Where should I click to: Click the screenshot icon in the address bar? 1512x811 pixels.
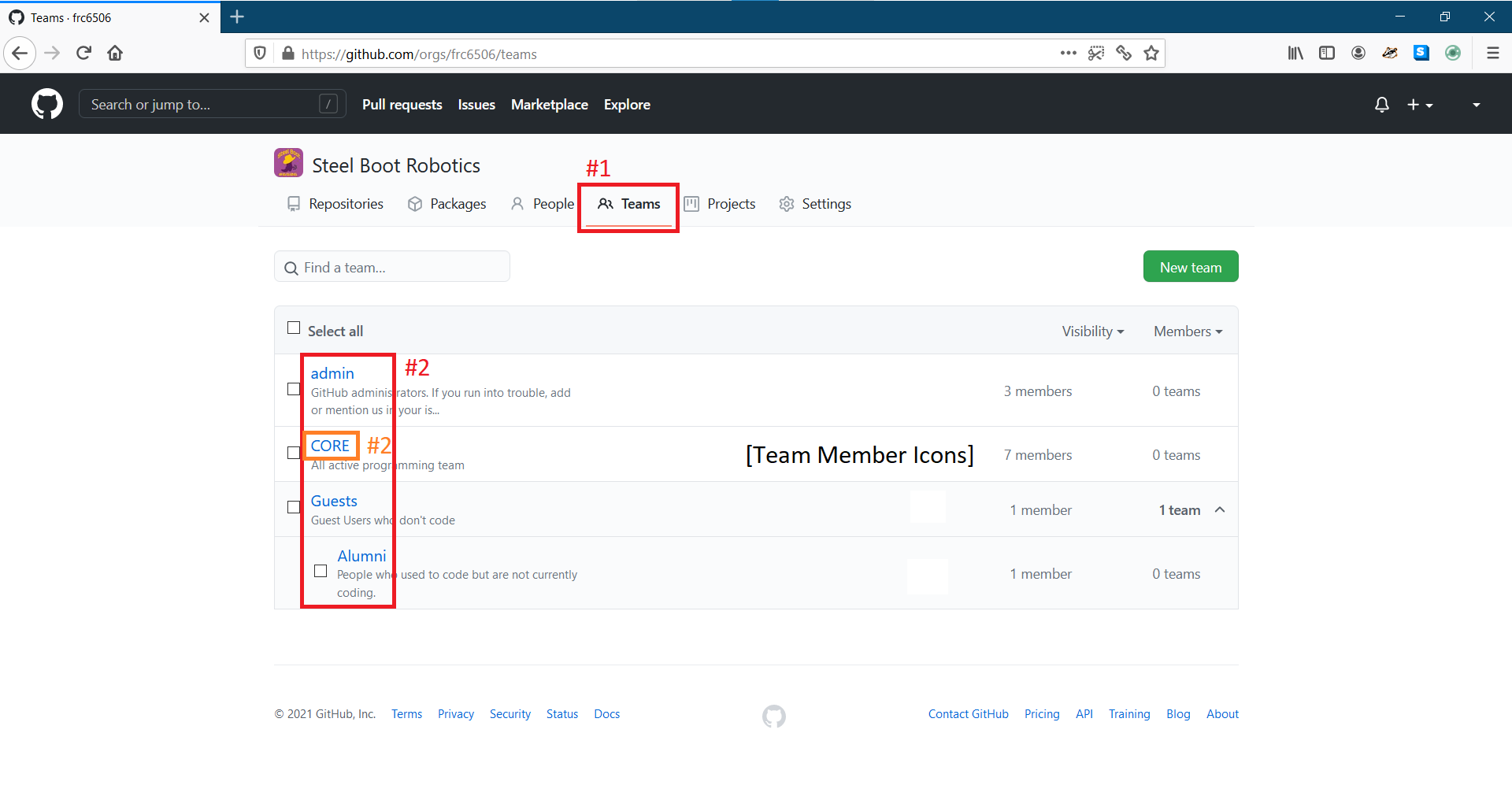(1096, 54)
